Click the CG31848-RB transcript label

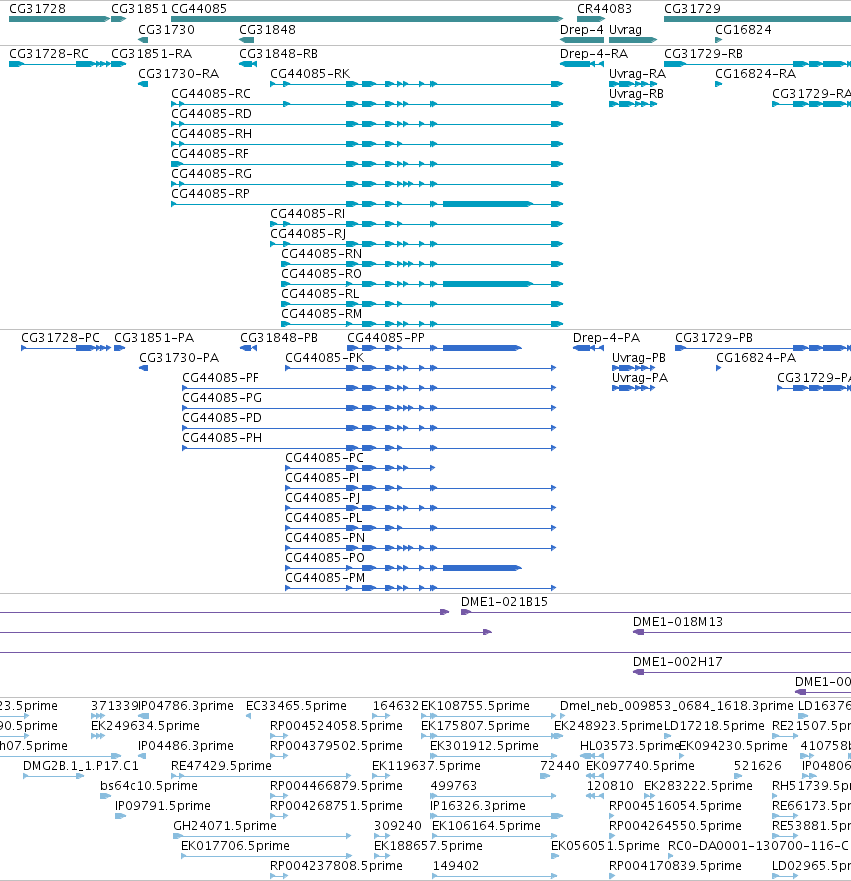279,53
